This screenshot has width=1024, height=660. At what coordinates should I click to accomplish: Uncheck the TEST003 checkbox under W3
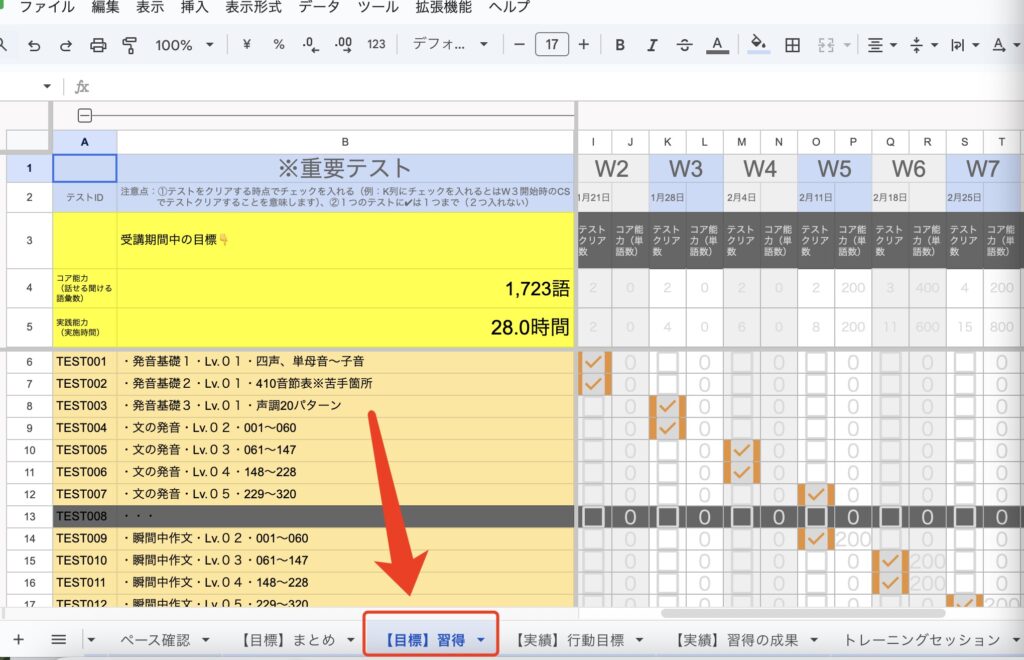coord(667,406)
